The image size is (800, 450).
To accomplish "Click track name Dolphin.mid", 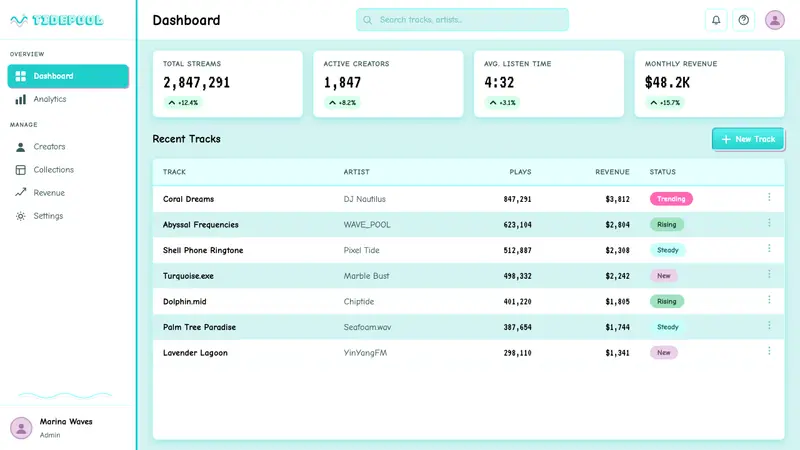I will coord(185,302).
